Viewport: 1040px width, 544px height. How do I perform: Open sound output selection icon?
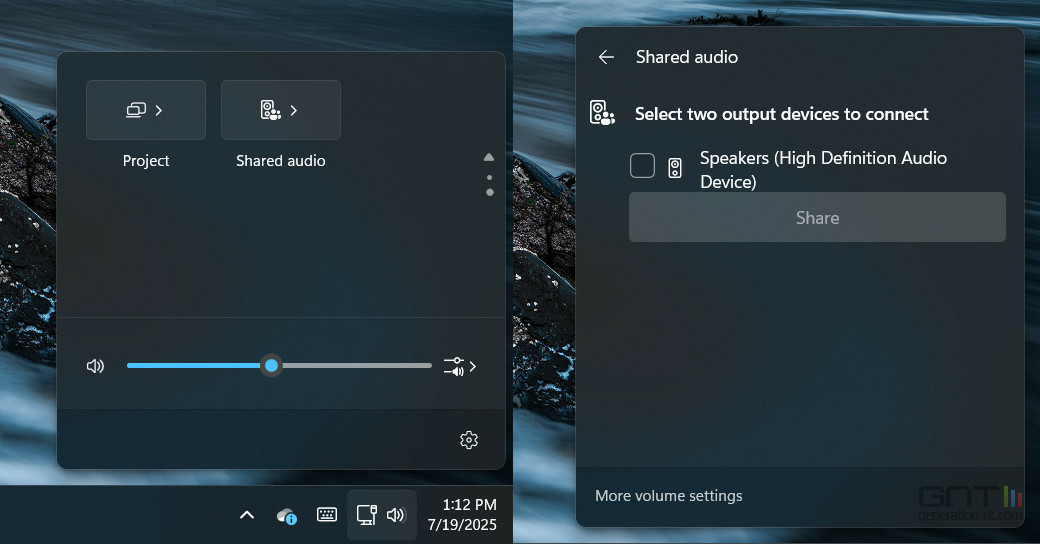[454, 366]
